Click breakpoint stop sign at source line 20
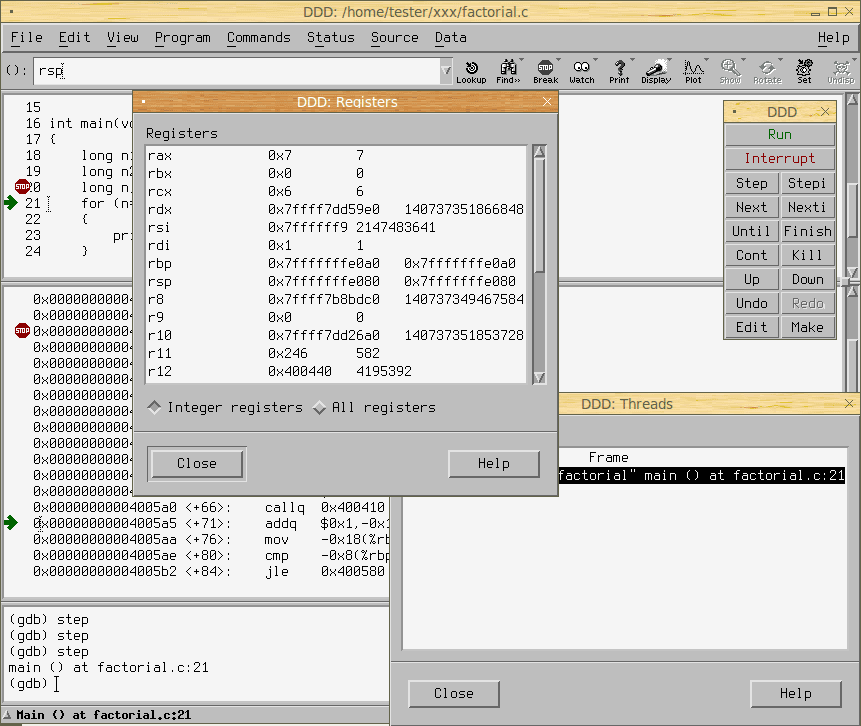 pos(22,187)
